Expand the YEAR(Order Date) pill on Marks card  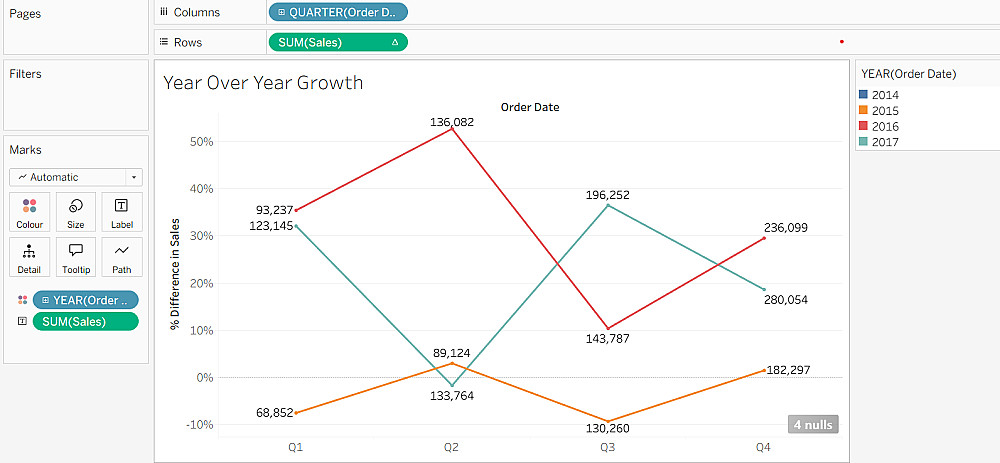(x=45, y=300)
